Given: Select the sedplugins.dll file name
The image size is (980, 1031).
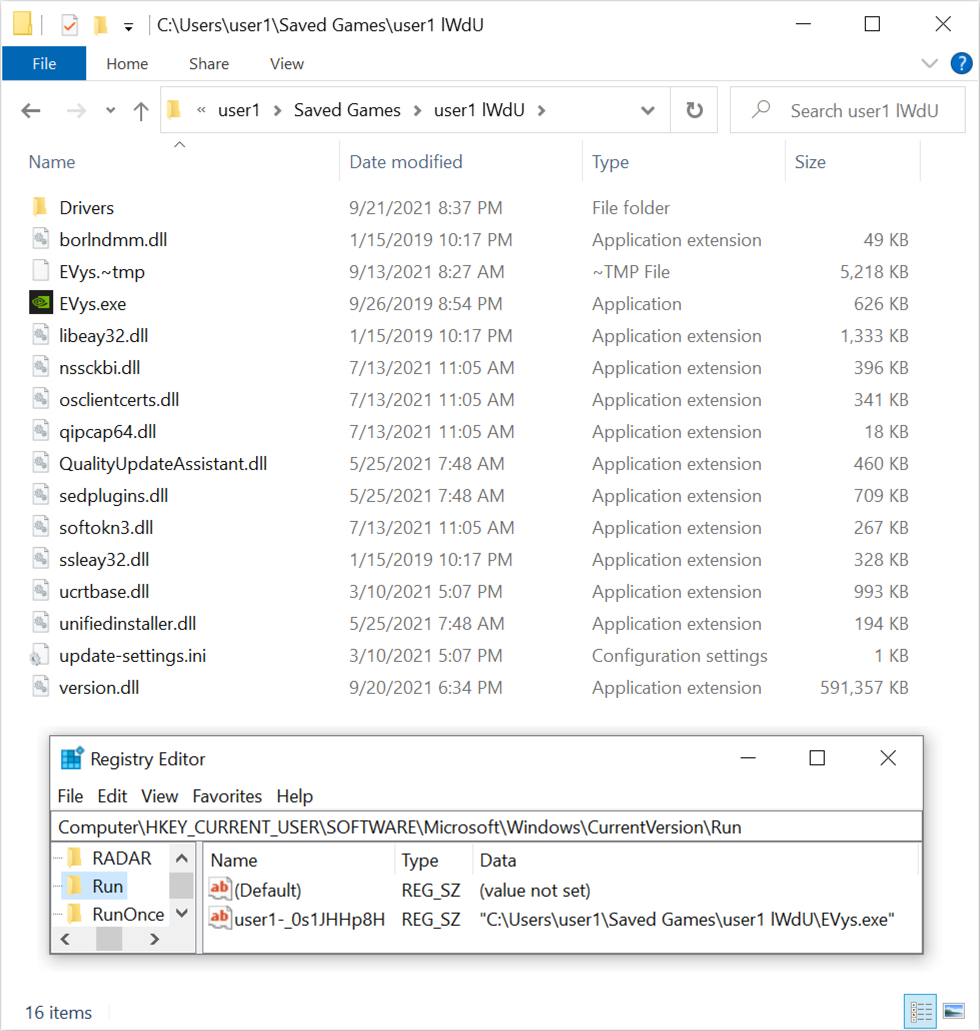Looking at the screenshot, I should pos(113,496).
